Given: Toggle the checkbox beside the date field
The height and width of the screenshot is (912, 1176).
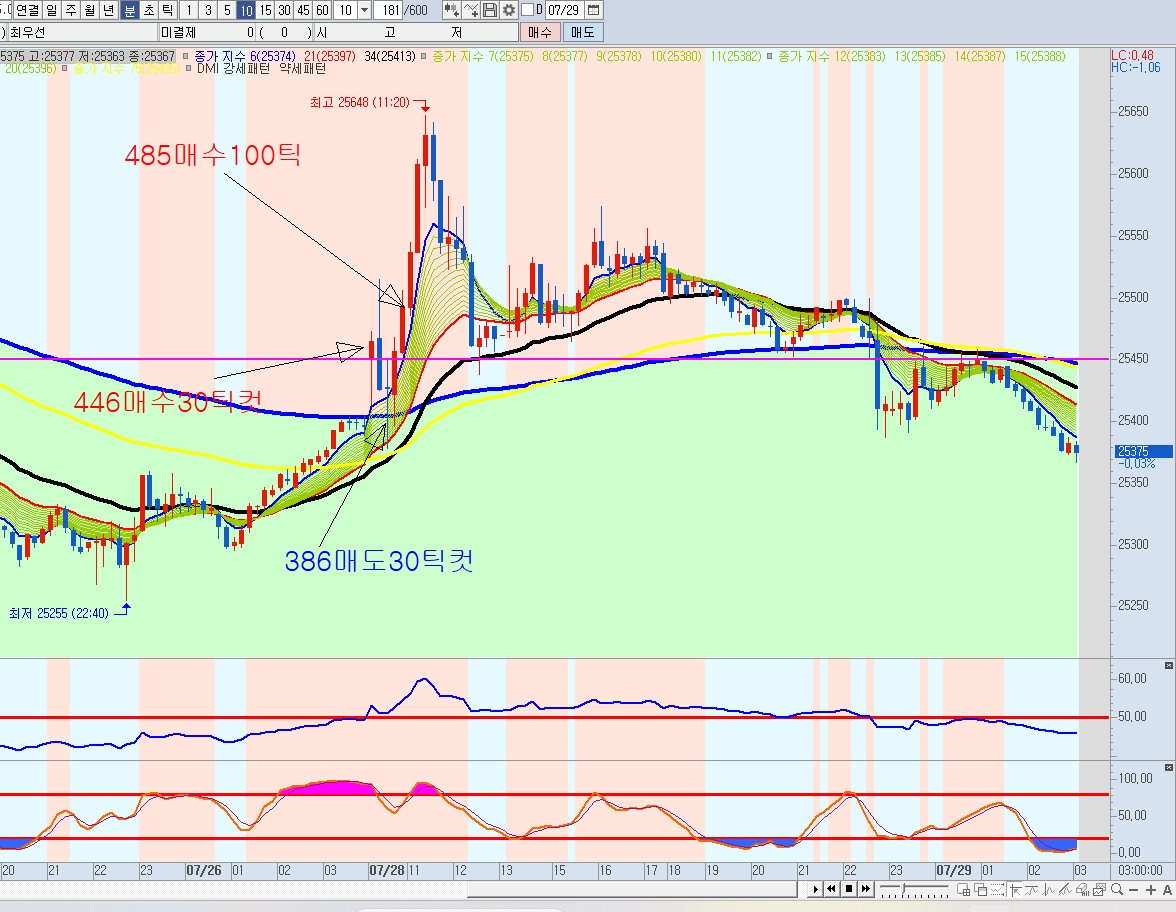Looking at the screenshot, I should [527, 10].
